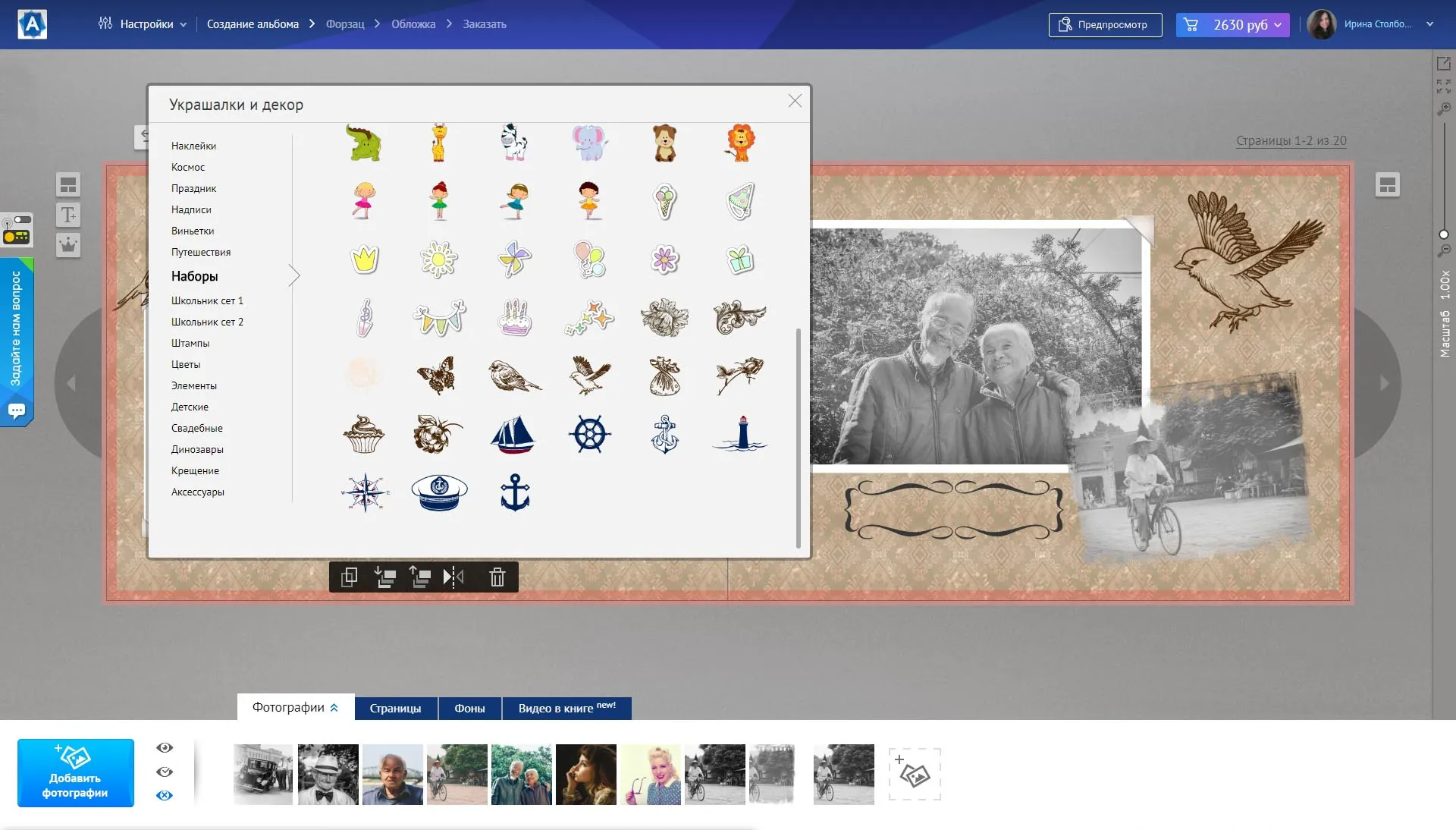Open the Путешествия category
Viewport: 1456px width, 830px height.
tap(201, 252)
